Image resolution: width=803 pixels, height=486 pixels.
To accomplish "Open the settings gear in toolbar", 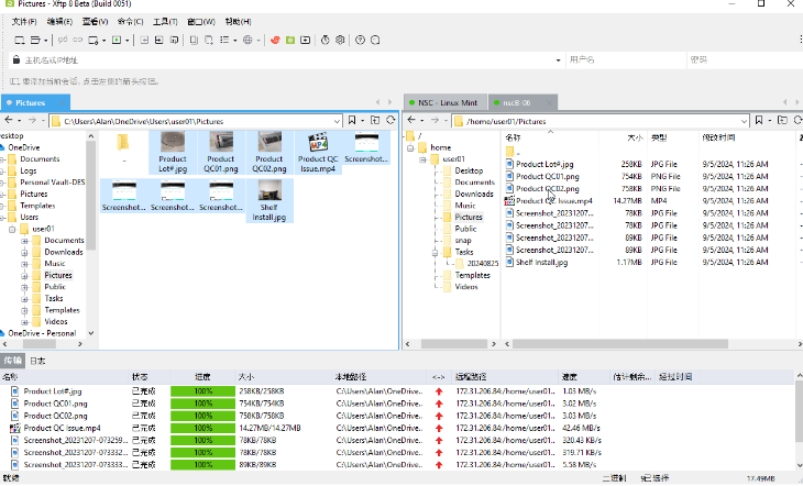I will pyautogui.click(x=340, y=40).
